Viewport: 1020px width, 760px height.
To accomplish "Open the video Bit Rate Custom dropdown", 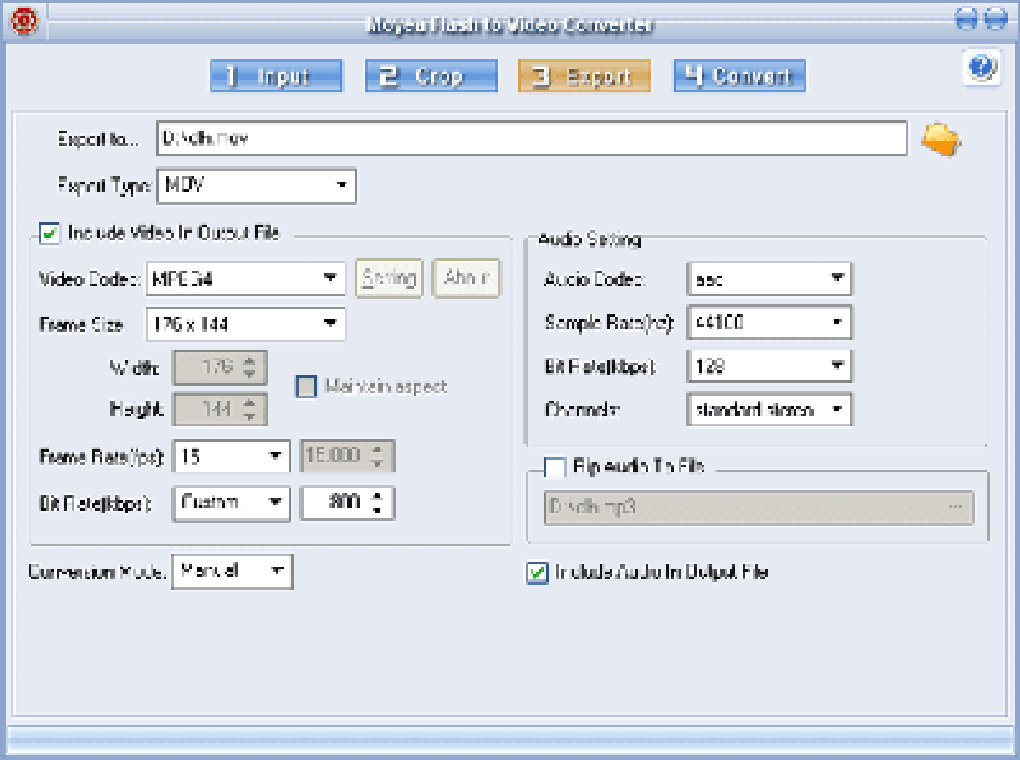I will tap(231, 503).
